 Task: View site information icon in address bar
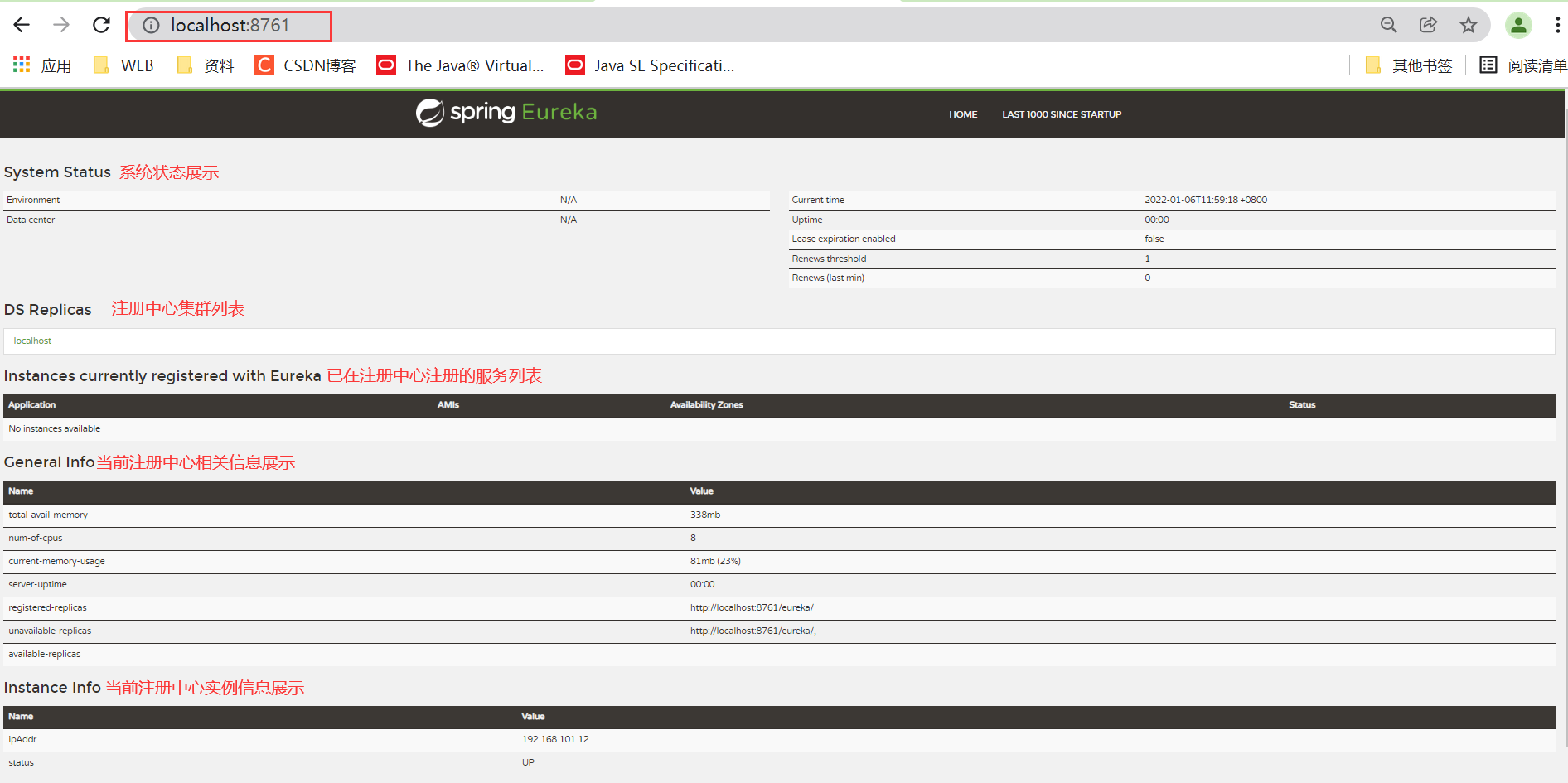pyautogui.click(x=151, y=26)
